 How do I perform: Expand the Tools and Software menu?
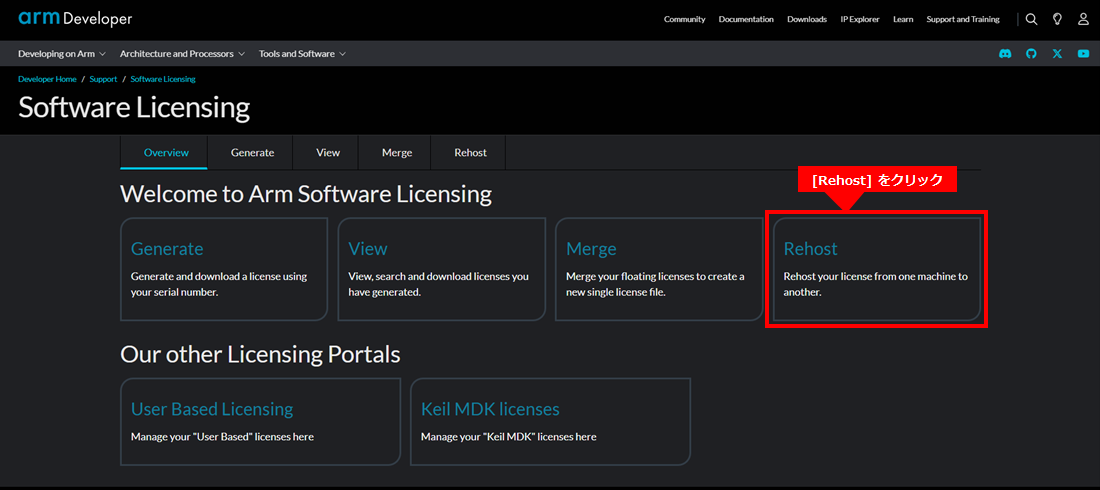point(302,53)
